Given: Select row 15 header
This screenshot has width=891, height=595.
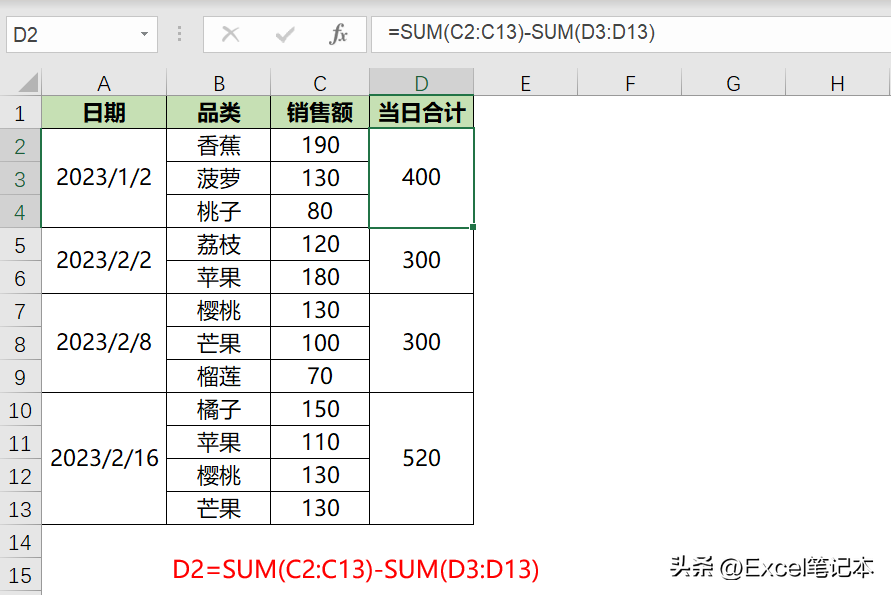Looking at the screenshot, I should pyautogui.click(x=20, y=575).
